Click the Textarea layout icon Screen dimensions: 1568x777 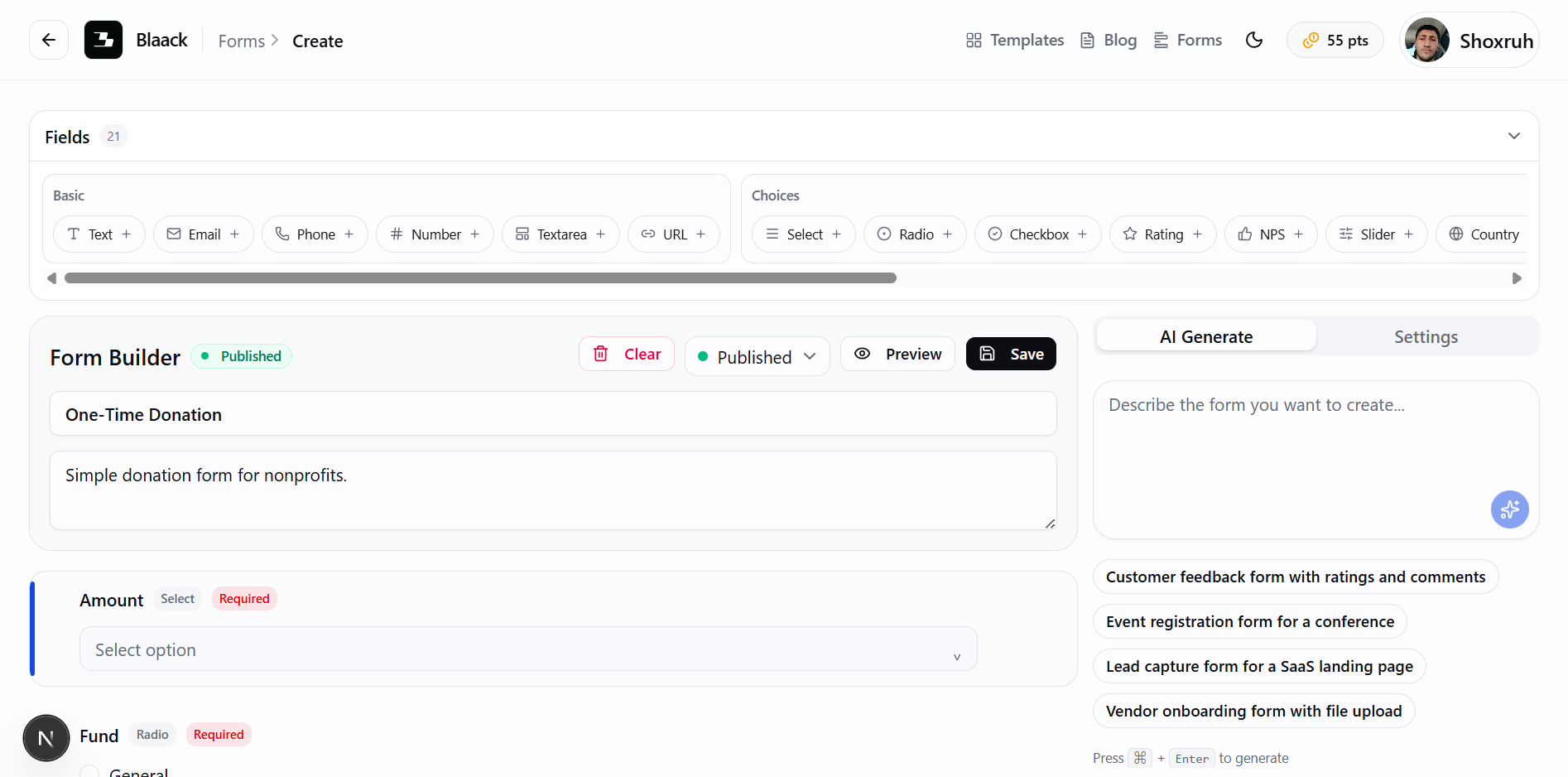(x=522, y=234)
